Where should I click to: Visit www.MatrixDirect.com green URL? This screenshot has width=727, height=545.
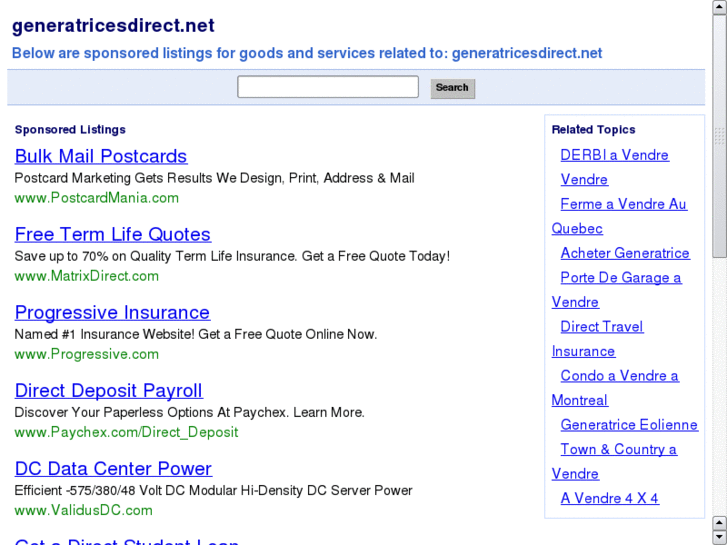87,276
